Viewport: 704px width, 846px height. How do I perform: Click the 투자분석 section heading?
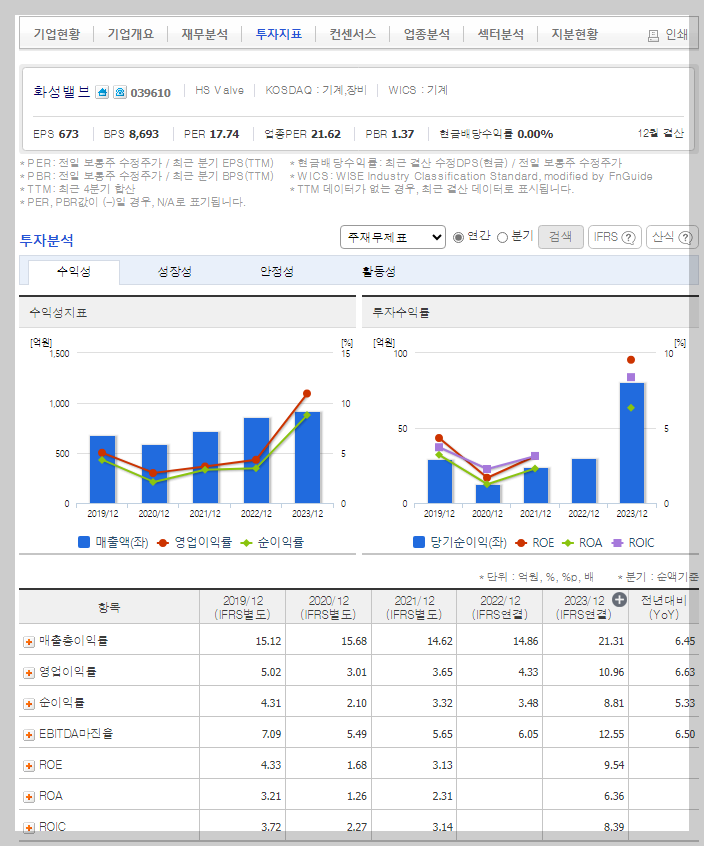(x=46, y=240)
